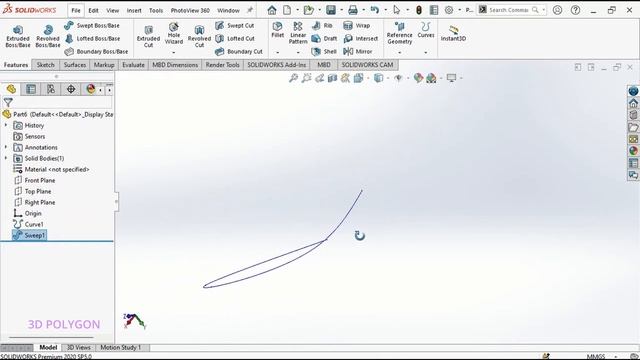Open the Curves tool
This screenshot has width=640, height=360.
point(426,30)
